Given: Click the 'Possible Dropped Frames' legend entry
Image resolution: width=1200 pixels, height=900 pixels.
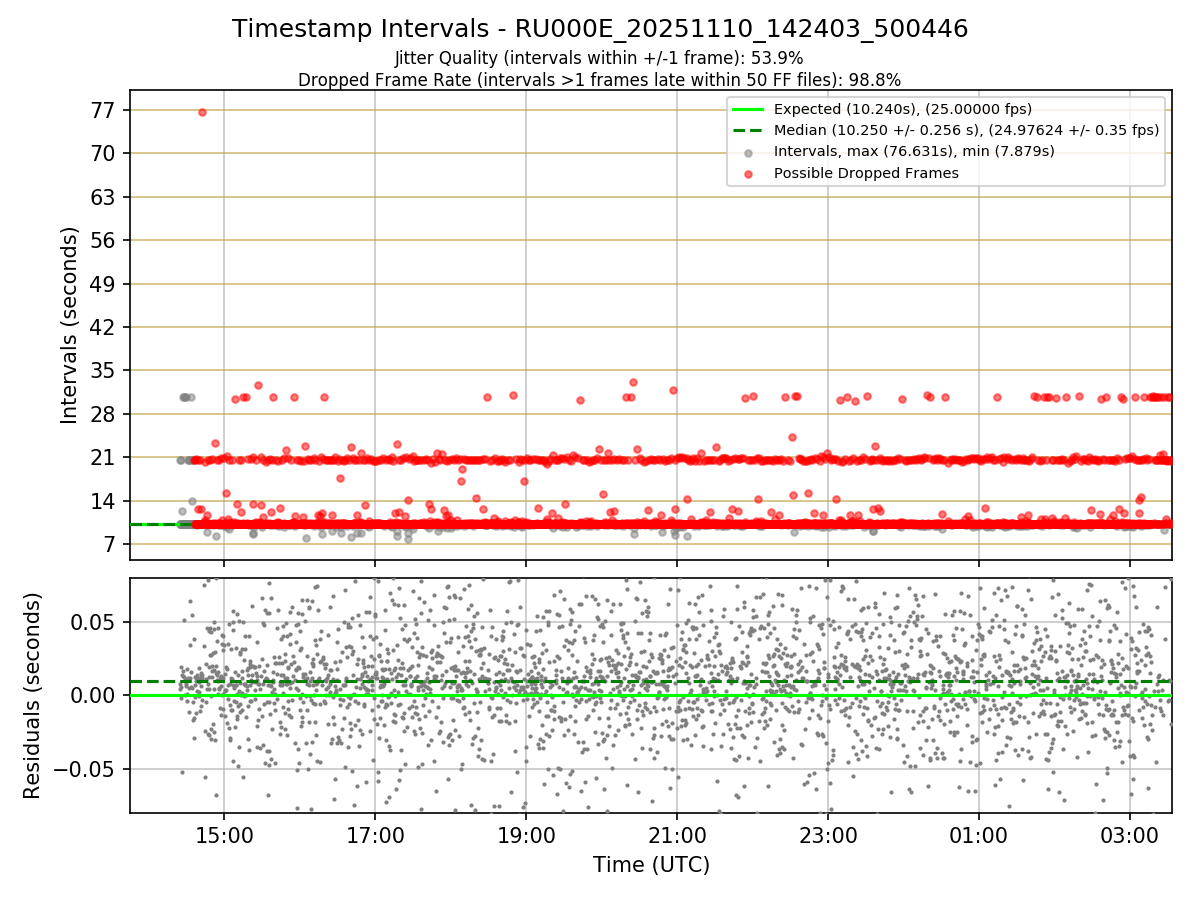Looking at the screenshot, I should 866,173.
